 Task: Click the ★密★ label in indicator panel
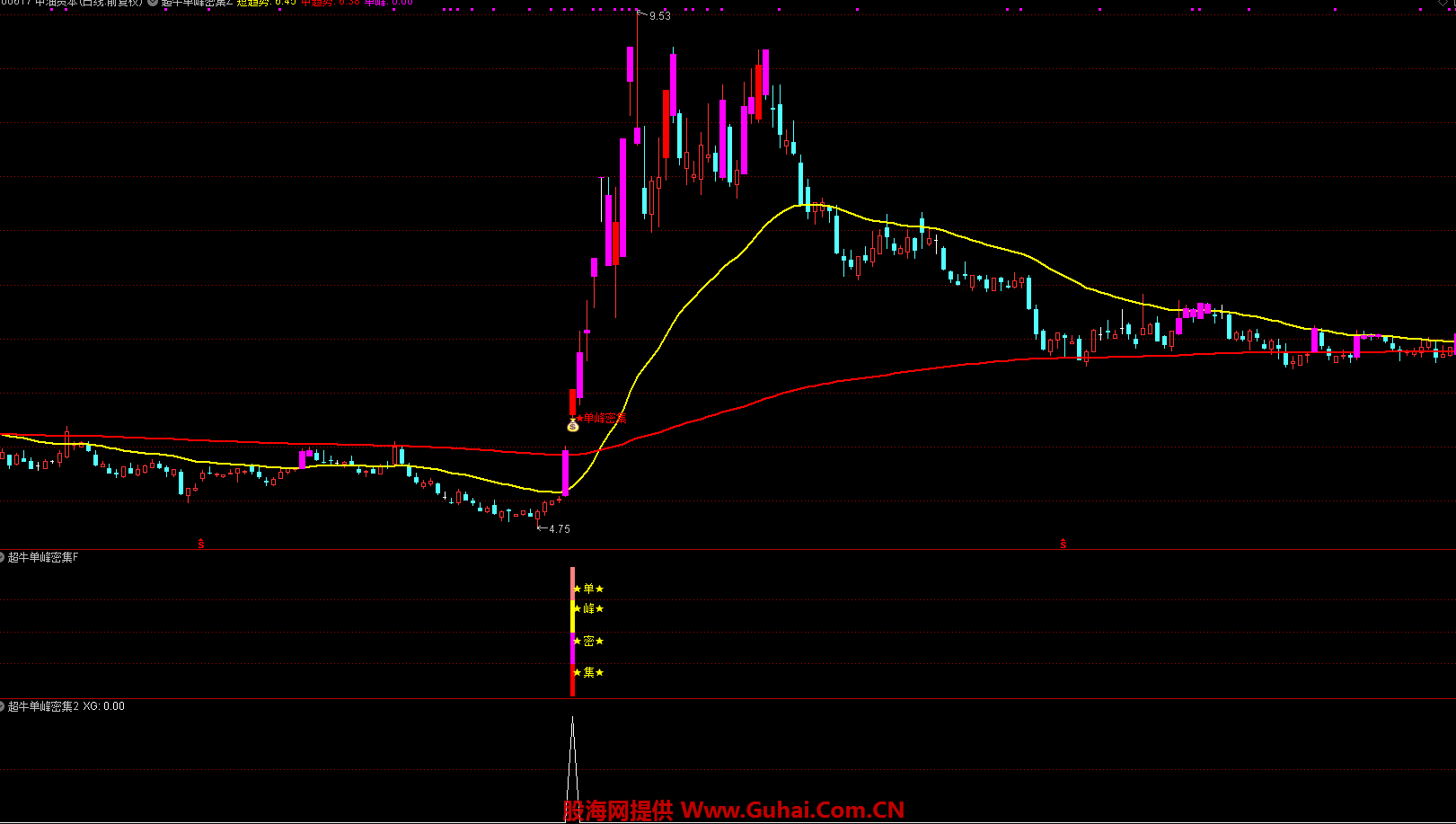click(588, 642)
